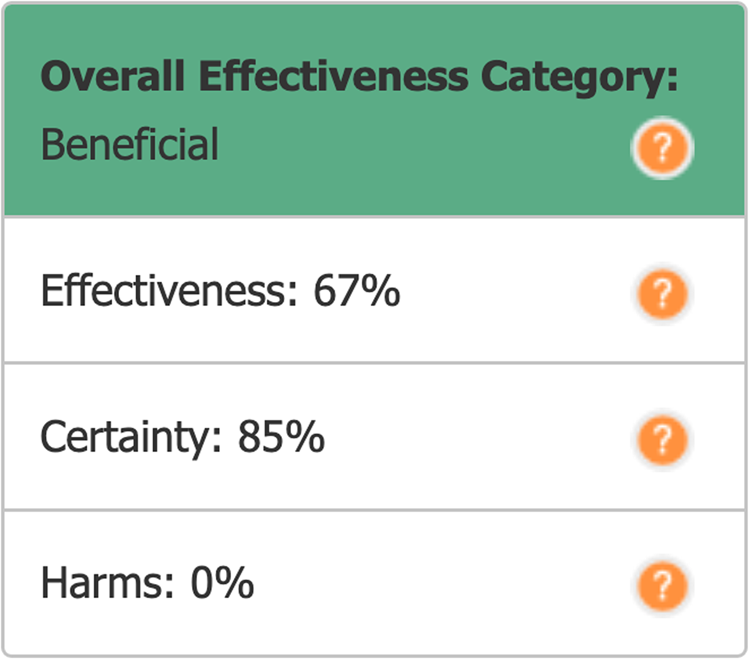Open the Effectiveness help question mark
Viewport: 750px width, 659px height.
coord(661,294)
